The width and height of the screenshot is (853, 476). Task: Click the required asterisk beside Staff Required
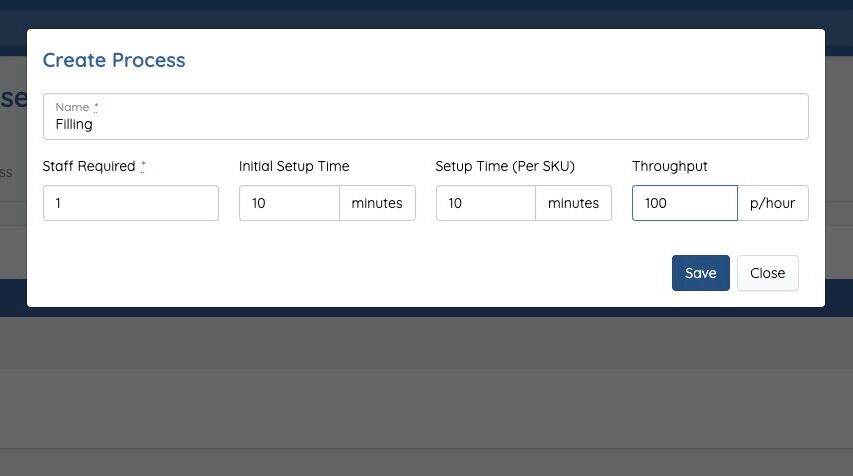pos(143,165)
